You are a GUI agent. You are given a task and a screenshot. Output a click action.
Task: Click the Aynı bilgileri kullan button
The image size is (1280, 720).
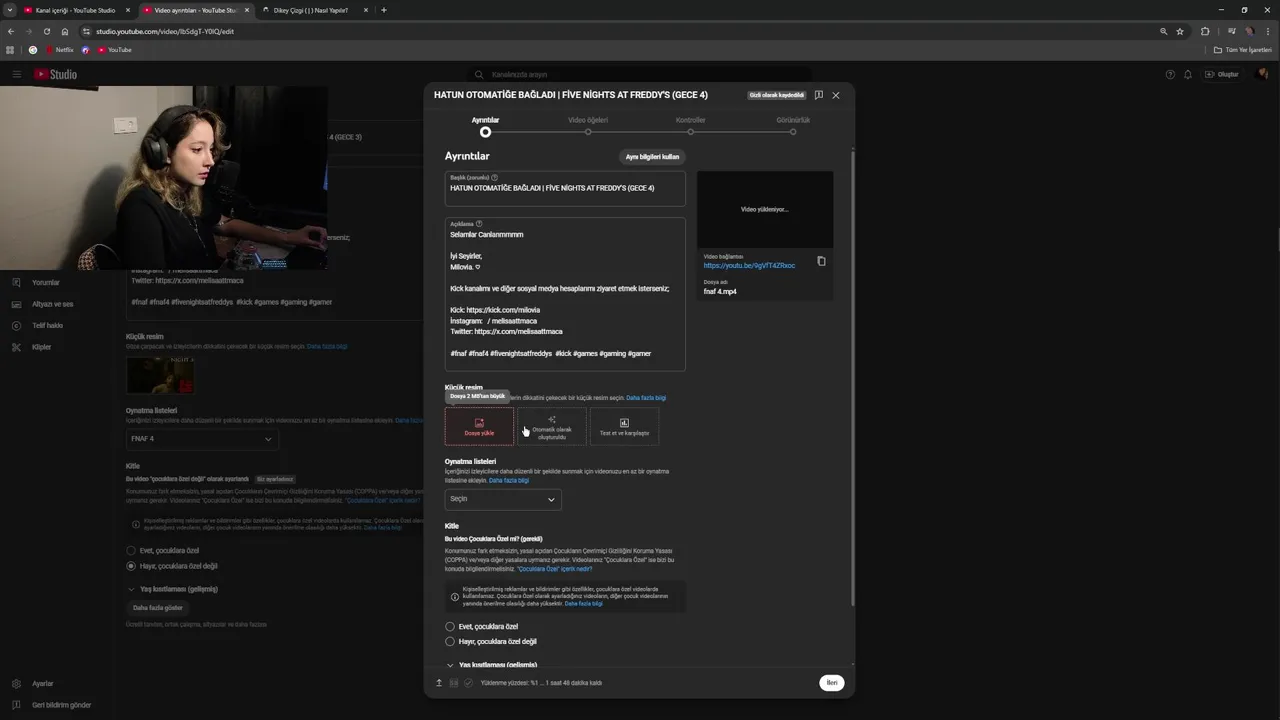pos(652,157)
